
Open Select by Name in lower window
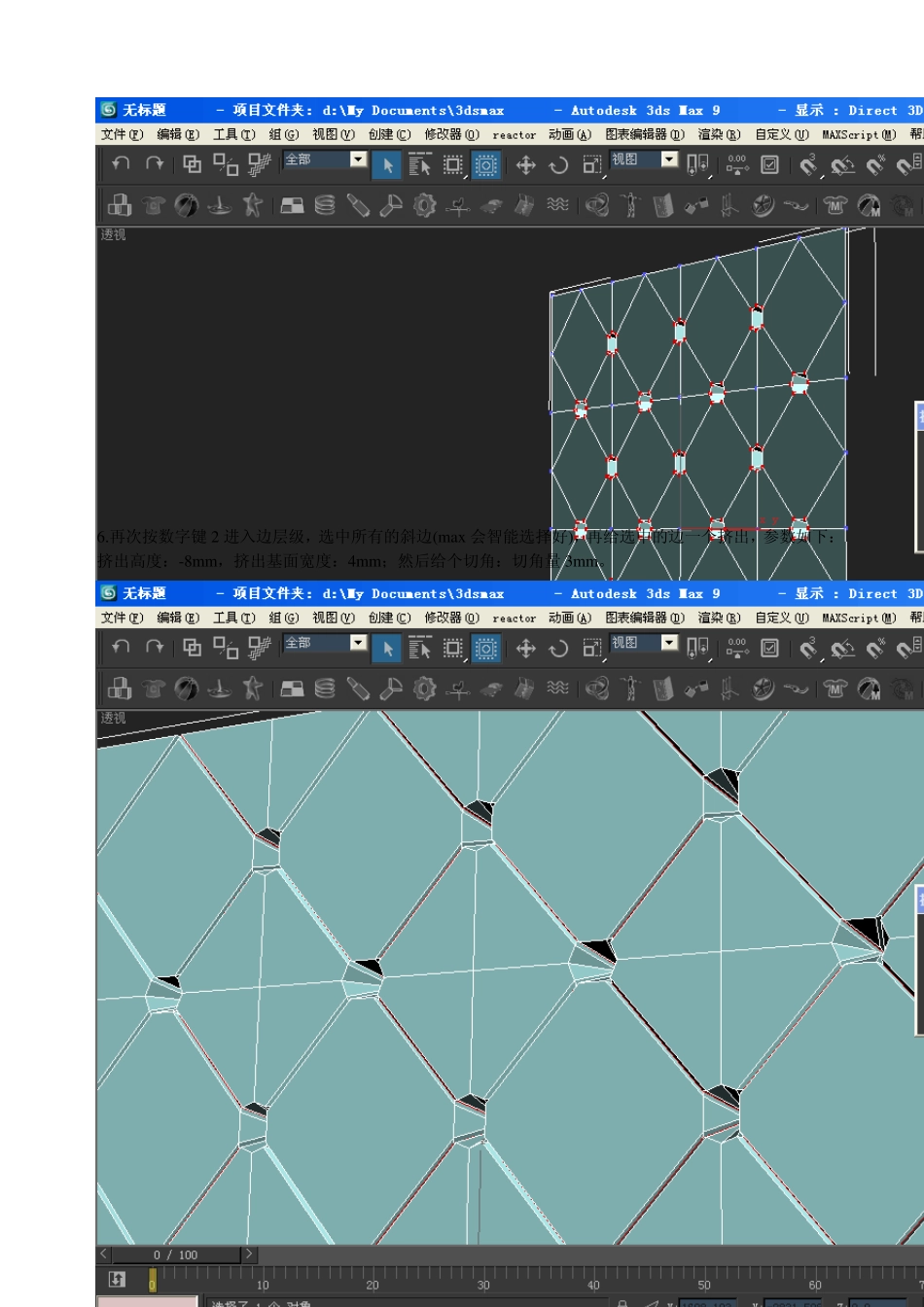pyautogui.click(x=420, y=648)
